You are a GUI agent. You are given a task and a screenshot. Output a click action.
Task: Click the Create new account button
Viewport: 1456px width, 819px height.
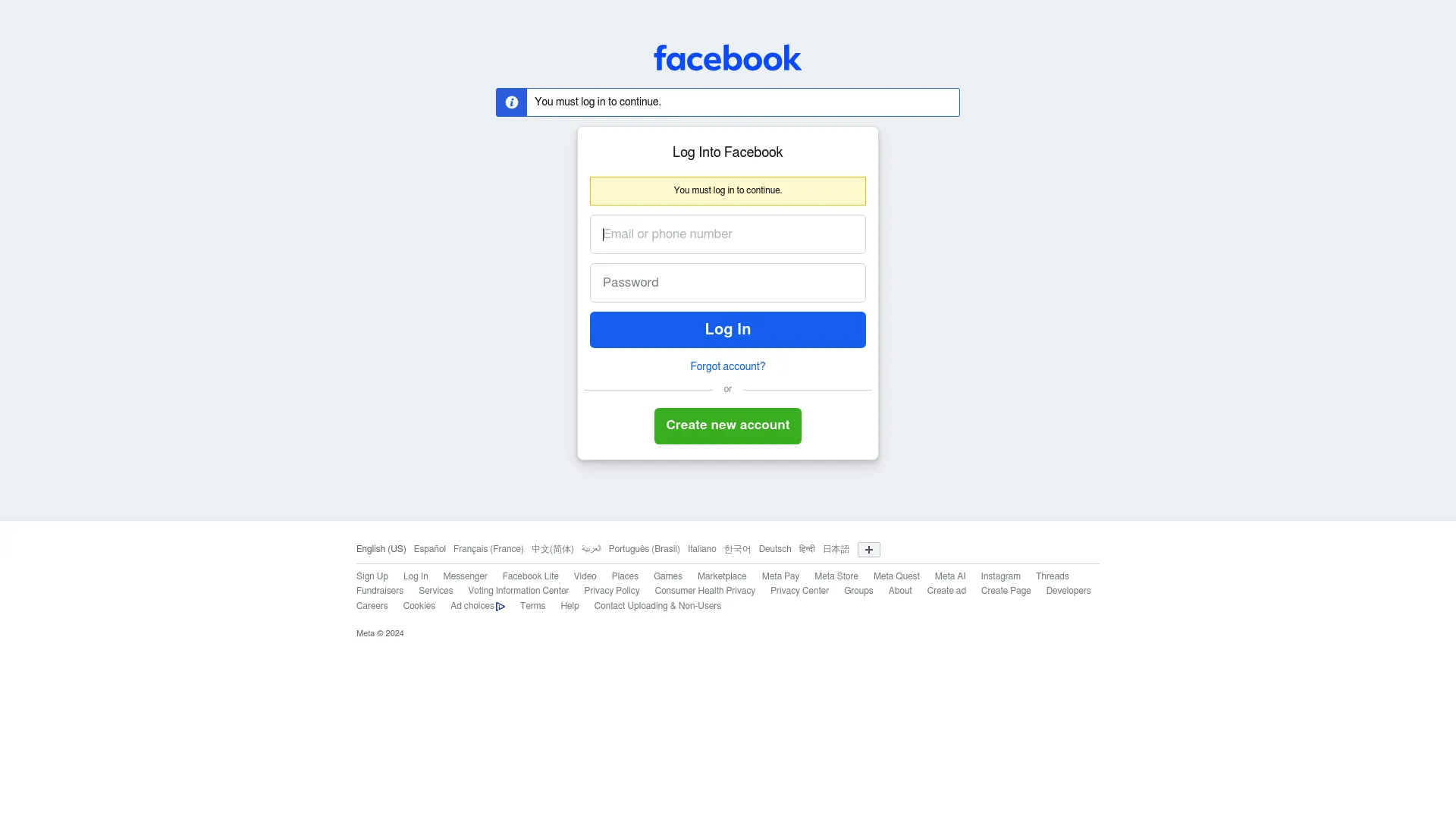click(728, 425)
